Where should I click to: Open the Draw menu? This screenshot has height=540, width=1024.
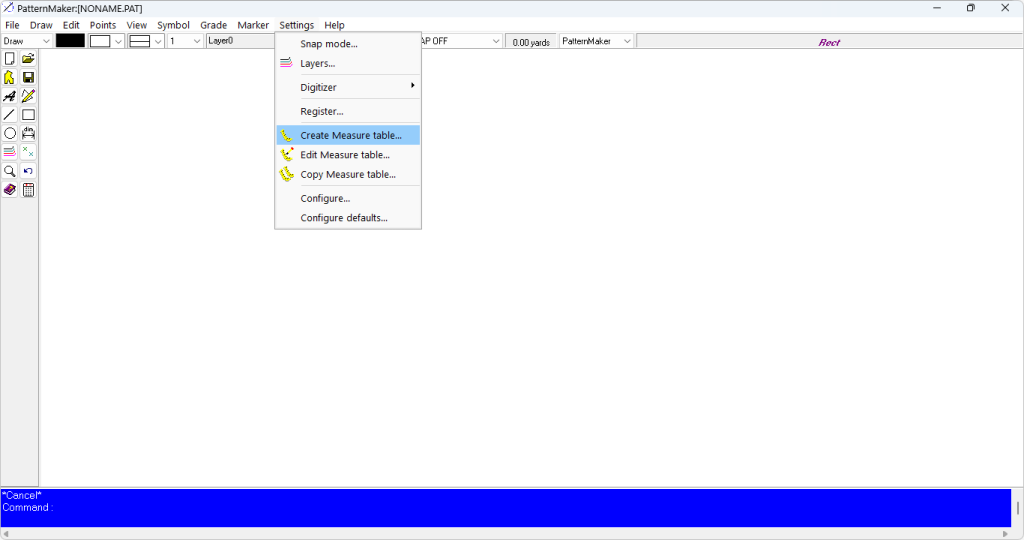(x=41, y=25)
